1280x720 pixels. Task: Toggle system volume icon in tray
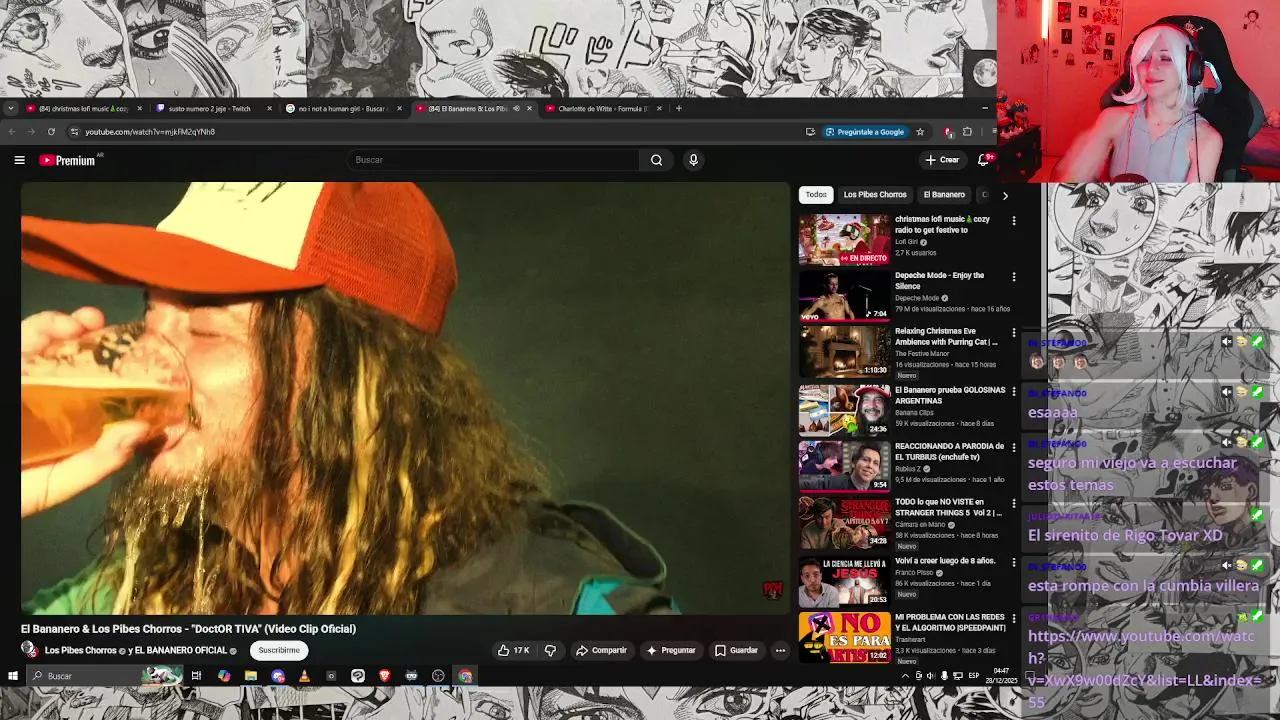coord(930,676)
